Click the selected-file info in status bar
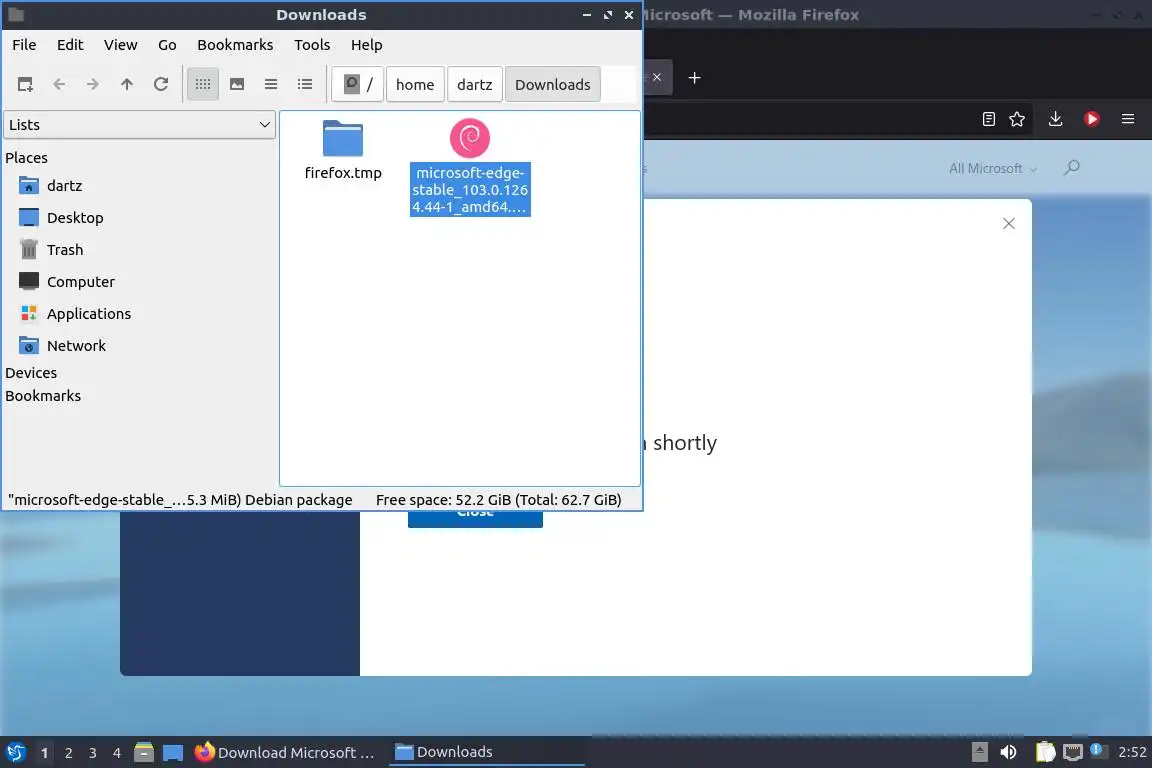Viewport: 1152px width, 768px height. pyautogui.click(x=180, y=500)
